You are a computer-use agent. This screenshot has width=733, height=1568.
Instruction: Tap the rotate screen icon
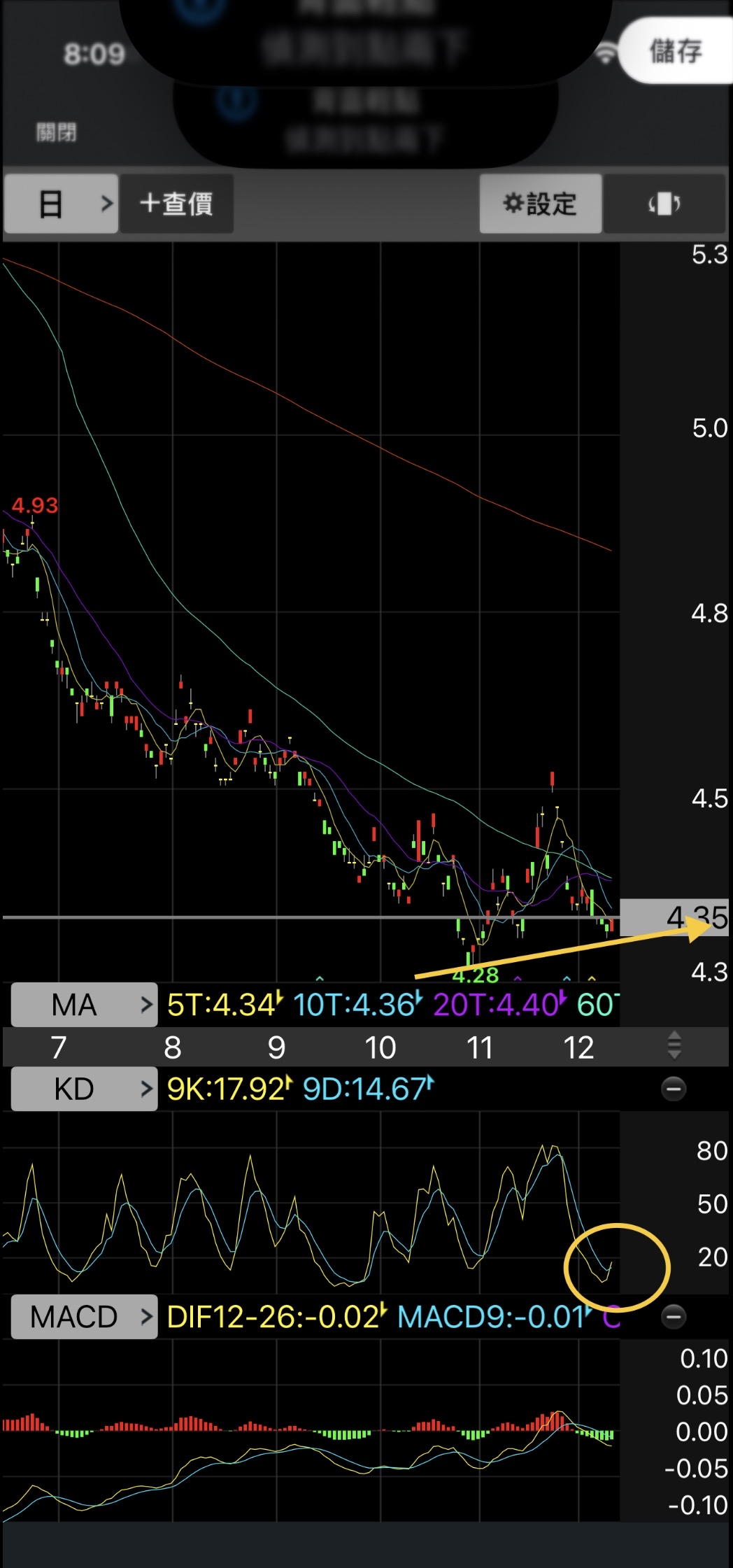pyautogui.click(x=664, y=204)
